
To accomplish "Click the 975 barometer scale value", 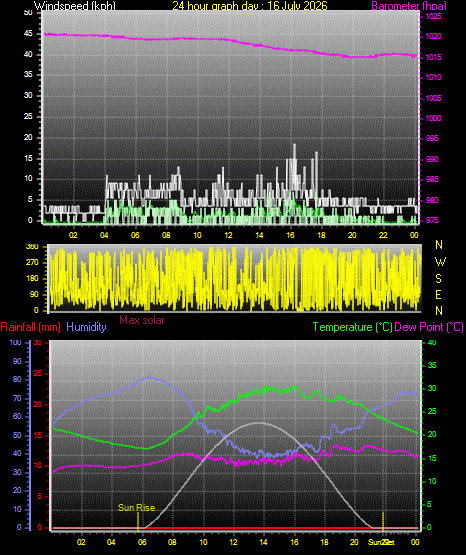I will [432, 220].
